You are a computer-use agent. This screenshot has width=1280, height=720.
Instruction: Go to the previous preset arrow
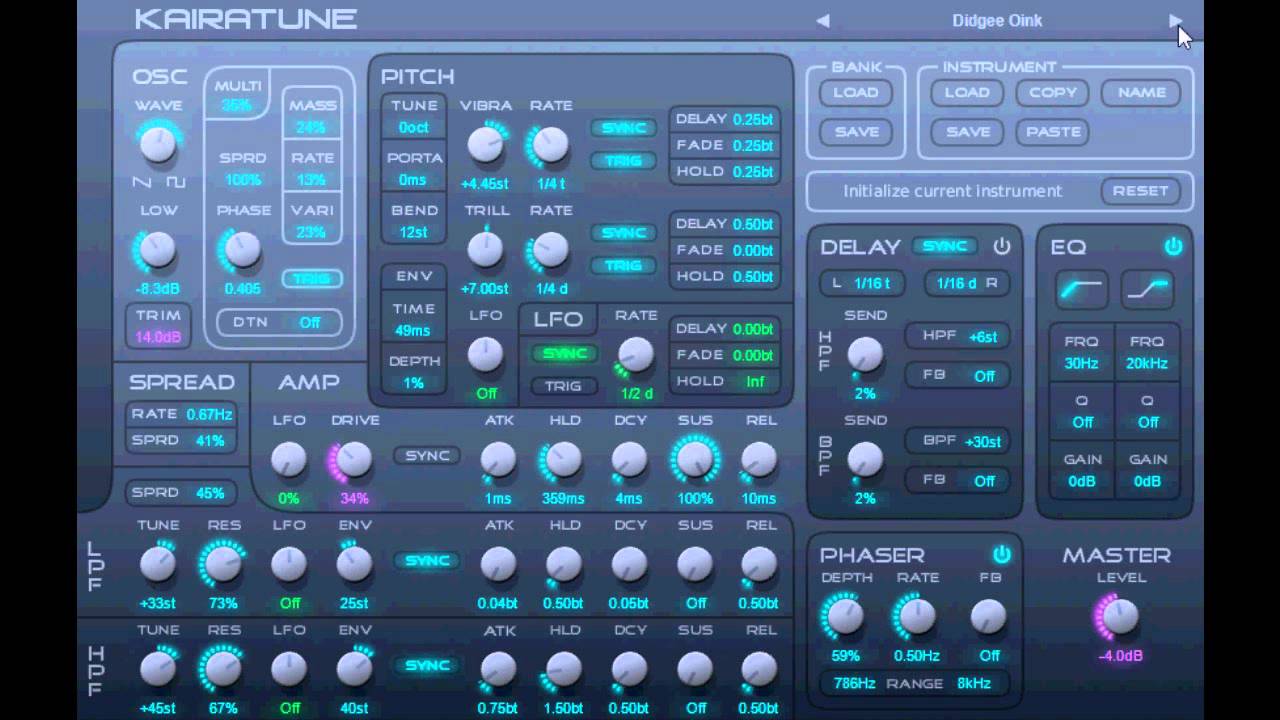coord(823,20)
